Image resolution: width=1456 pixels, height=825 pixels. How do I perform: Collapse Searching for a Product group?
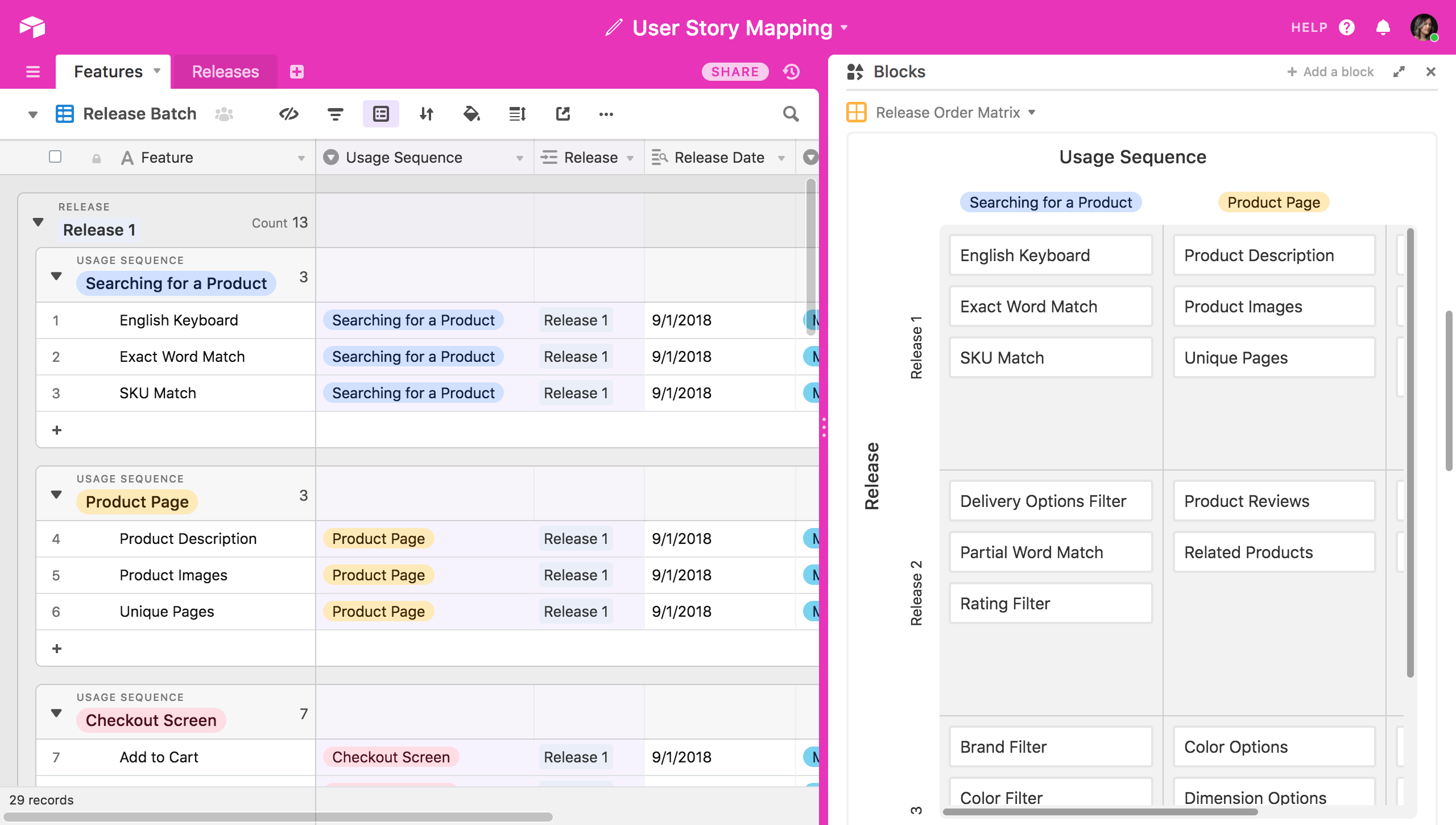pos(56,277)
